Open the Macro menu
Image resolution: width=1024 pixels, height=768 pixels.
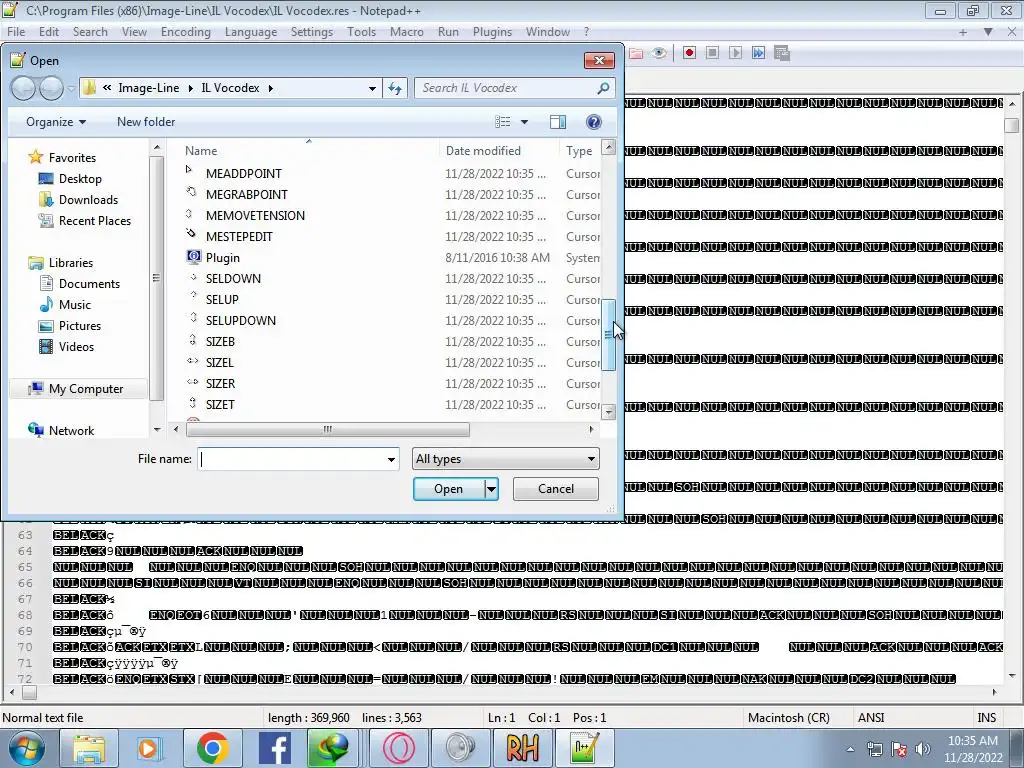pyautogui.click(x=406, y=32)
